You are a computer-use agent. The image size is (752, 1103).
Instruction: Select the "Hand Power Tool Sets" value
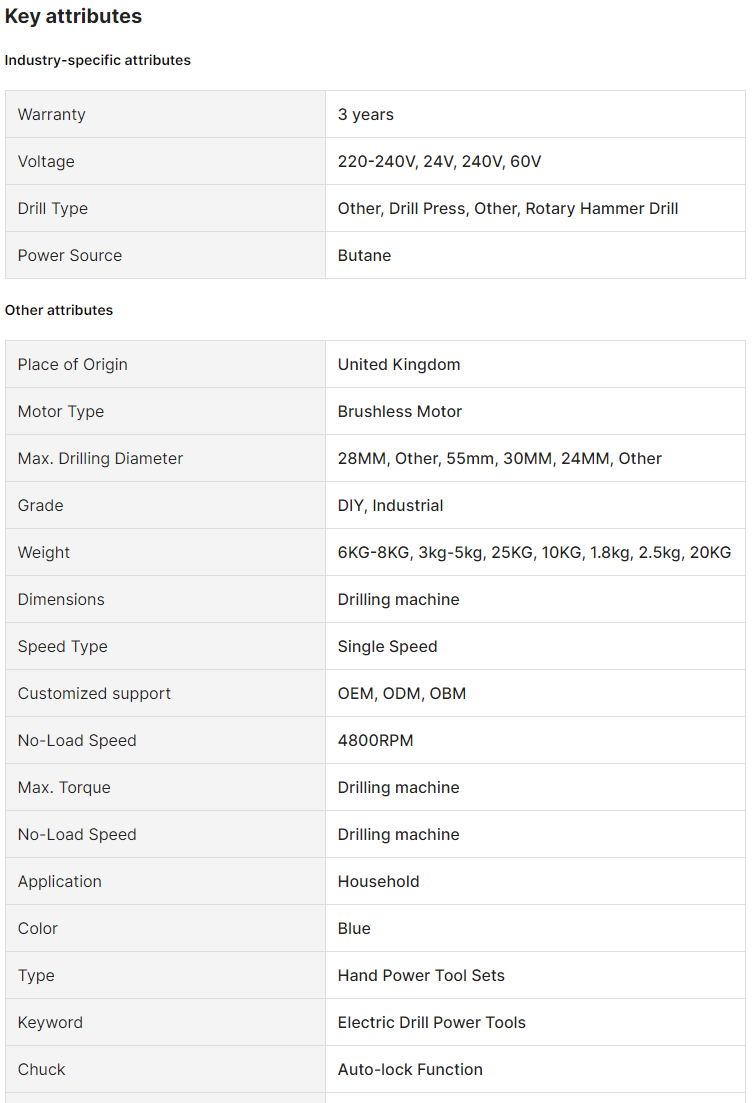tap(421, 975)
